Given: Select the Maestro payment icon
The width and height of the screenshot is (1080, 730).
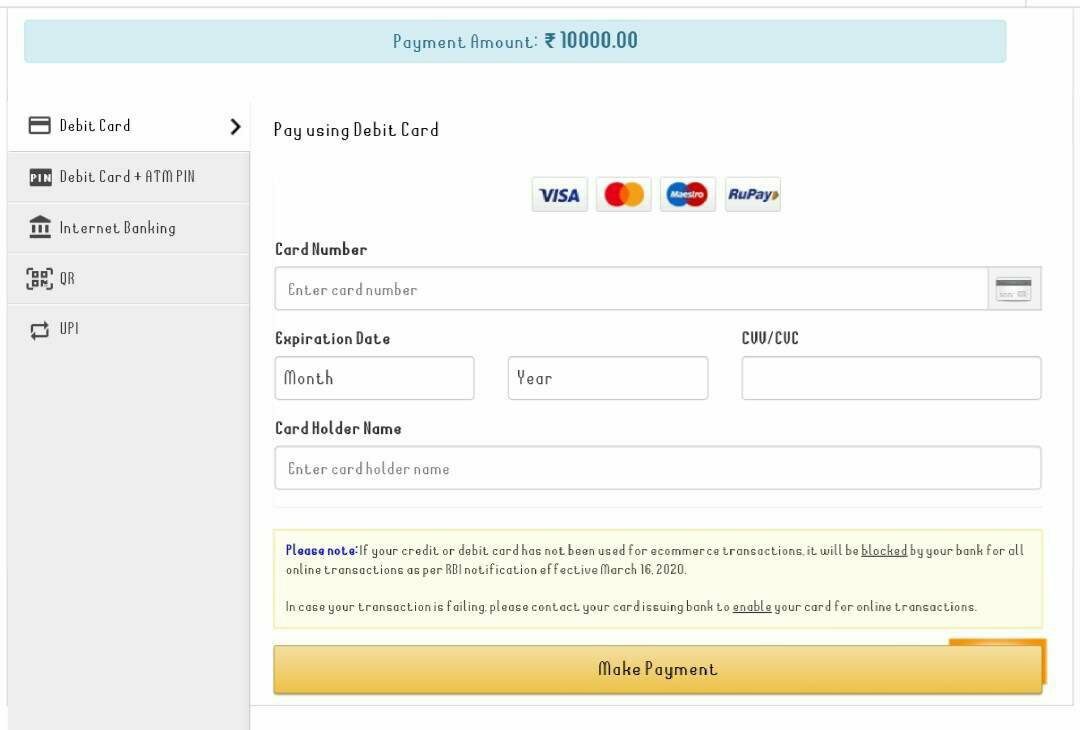Looking at the screenshot, I should pos(688,194).
